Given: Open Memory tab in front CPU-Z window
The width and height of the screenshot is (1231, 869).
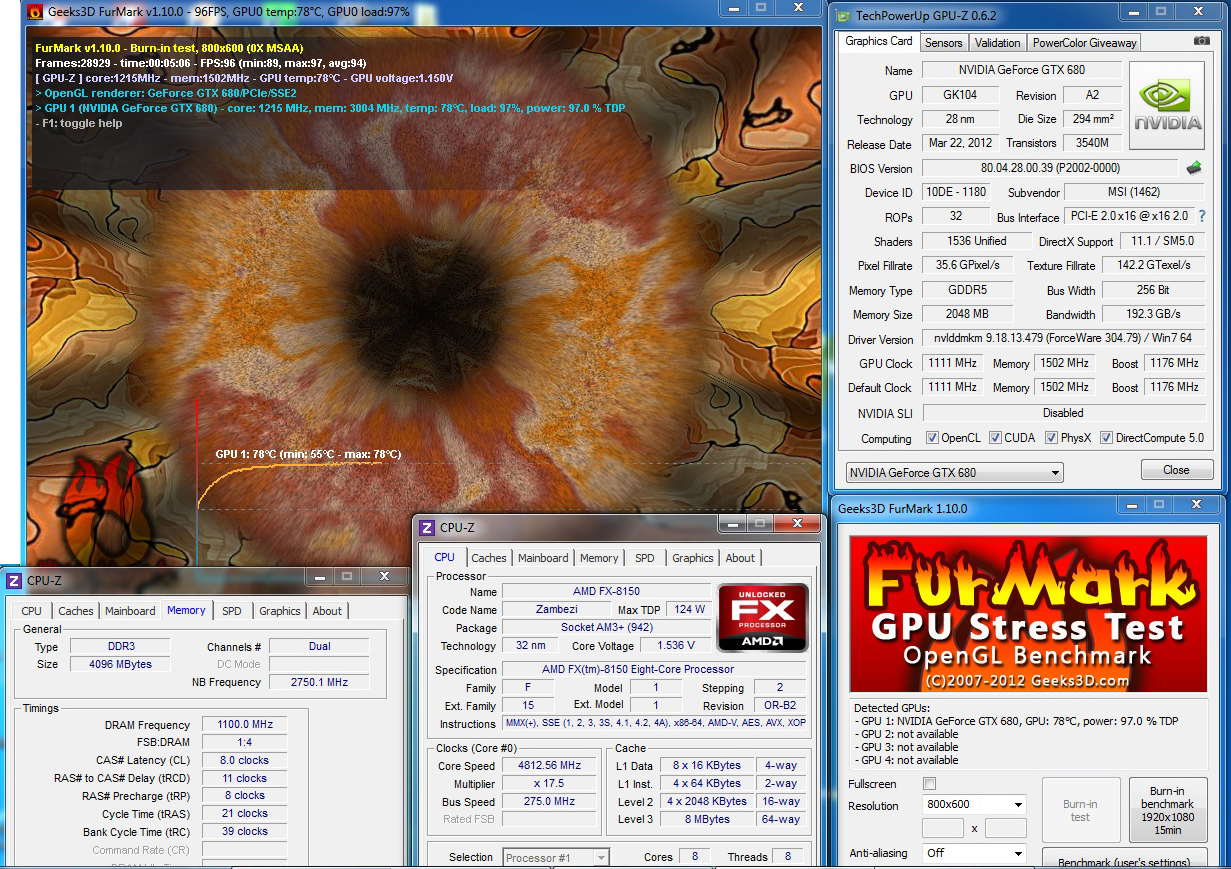Looking at the screenshot, I should [x=599, y=558].
